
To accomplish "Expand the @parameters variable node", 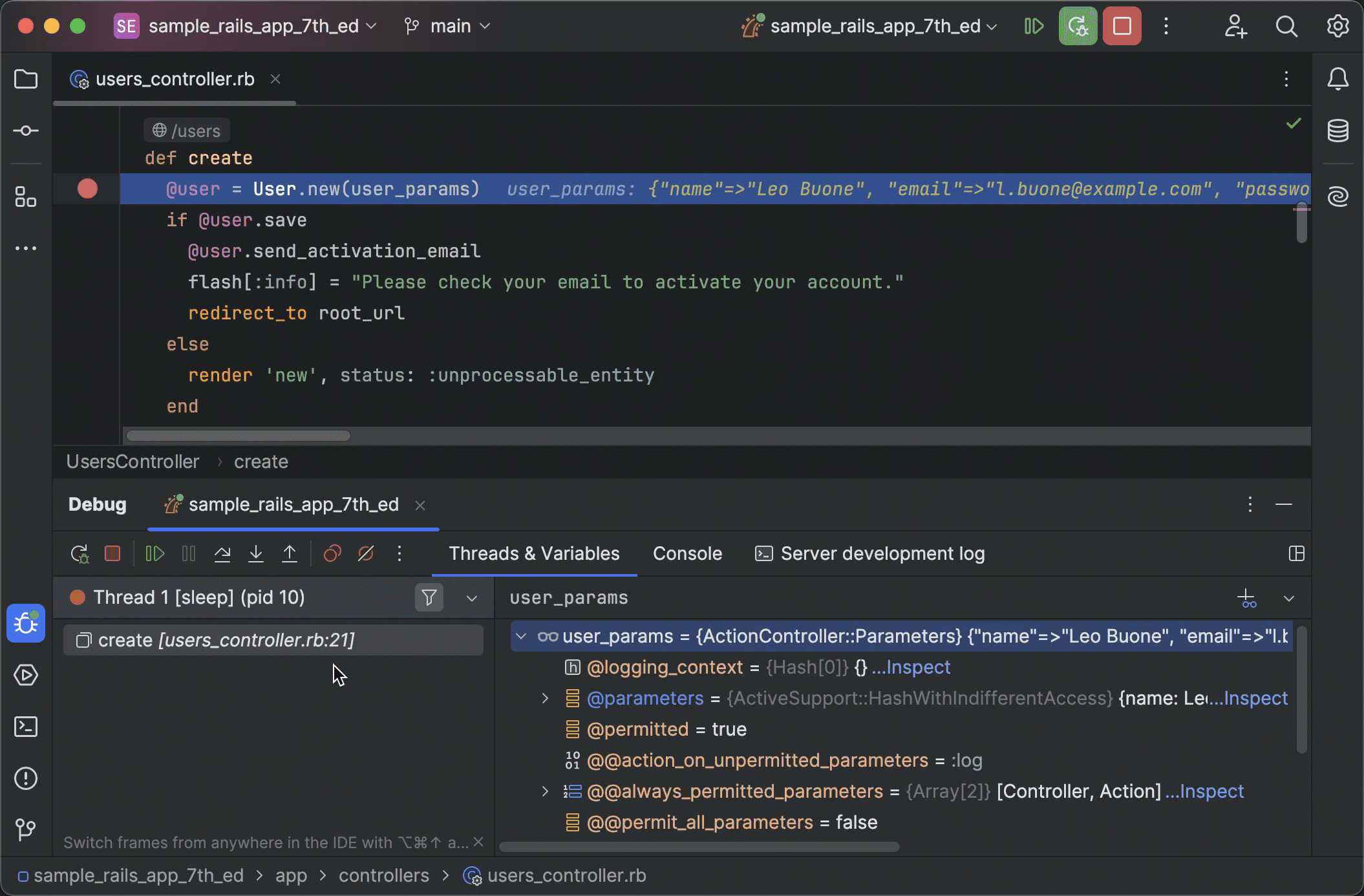I will pyautogui.click(x=545, y=698).
